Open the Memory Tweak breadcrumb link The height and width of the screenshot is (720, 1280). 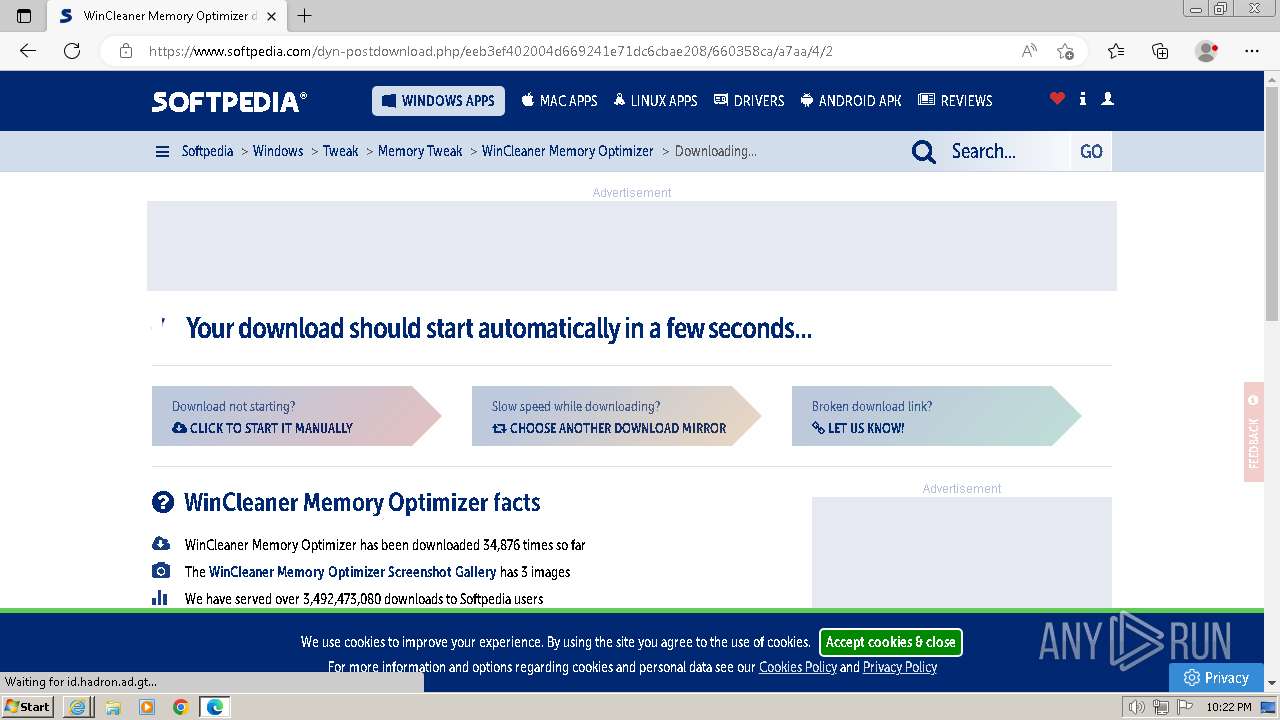tap(420, 151)
